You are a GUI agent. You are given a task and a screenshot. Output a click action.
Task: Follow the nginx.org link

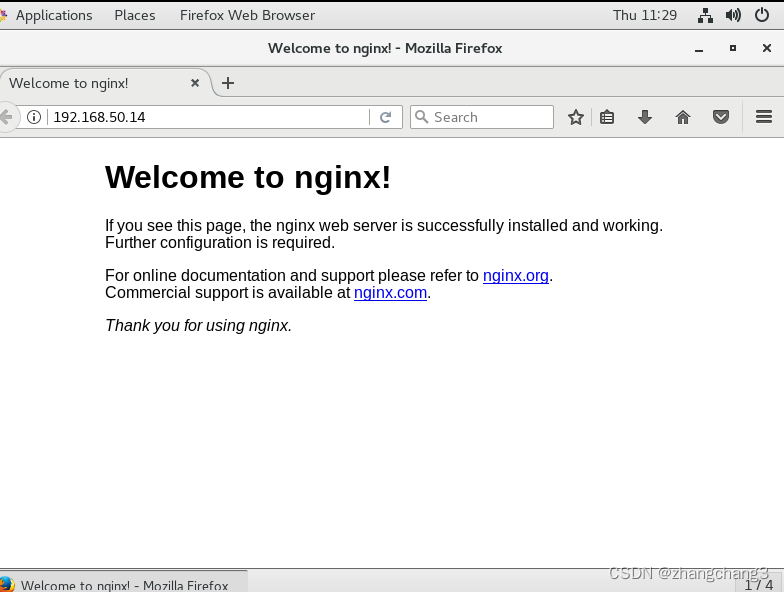click(516, 276)
